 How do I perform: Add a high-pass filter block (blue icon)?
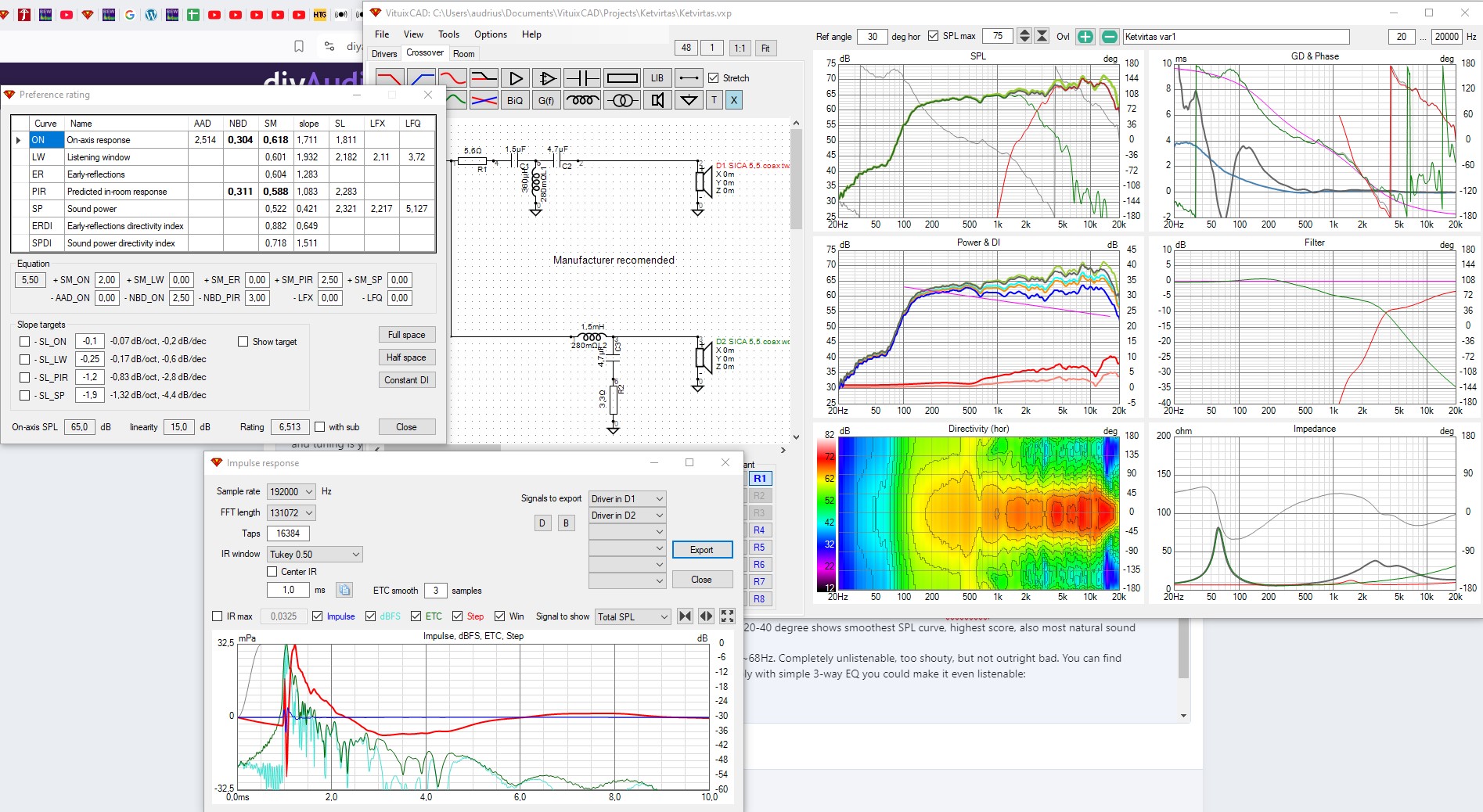(421, 78)
